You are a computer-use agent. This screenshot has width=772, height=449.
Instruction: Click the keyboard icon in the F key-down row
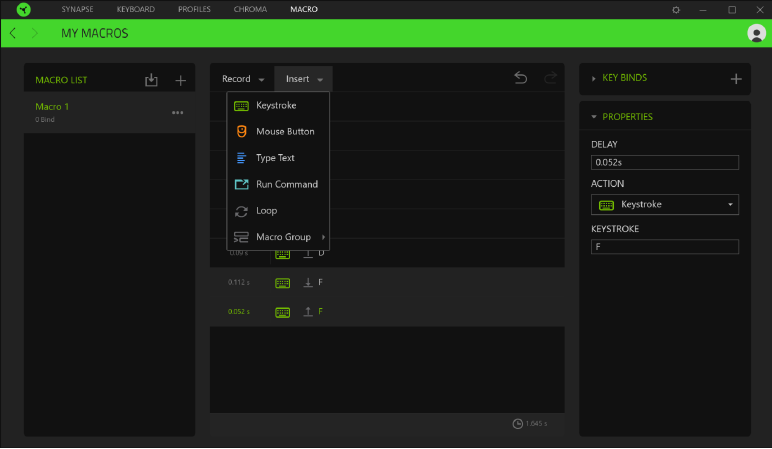282,283
